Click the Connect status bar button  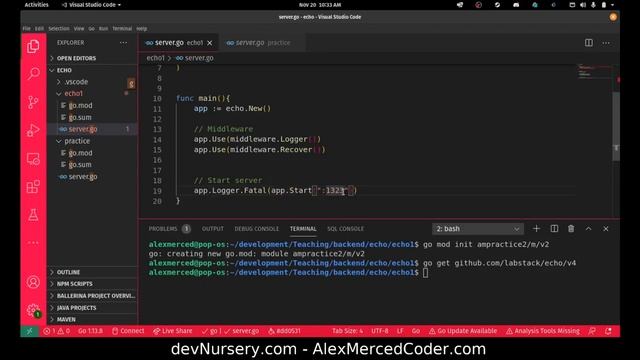point(128,331)
